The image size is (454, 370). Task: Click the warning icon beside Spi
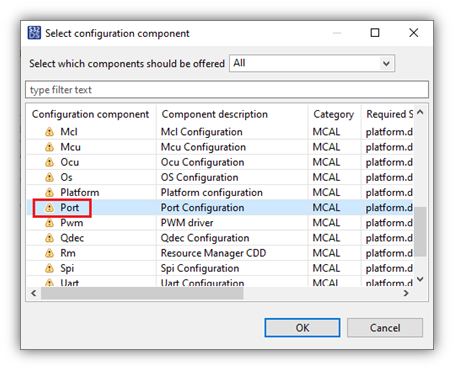(49, 268)
